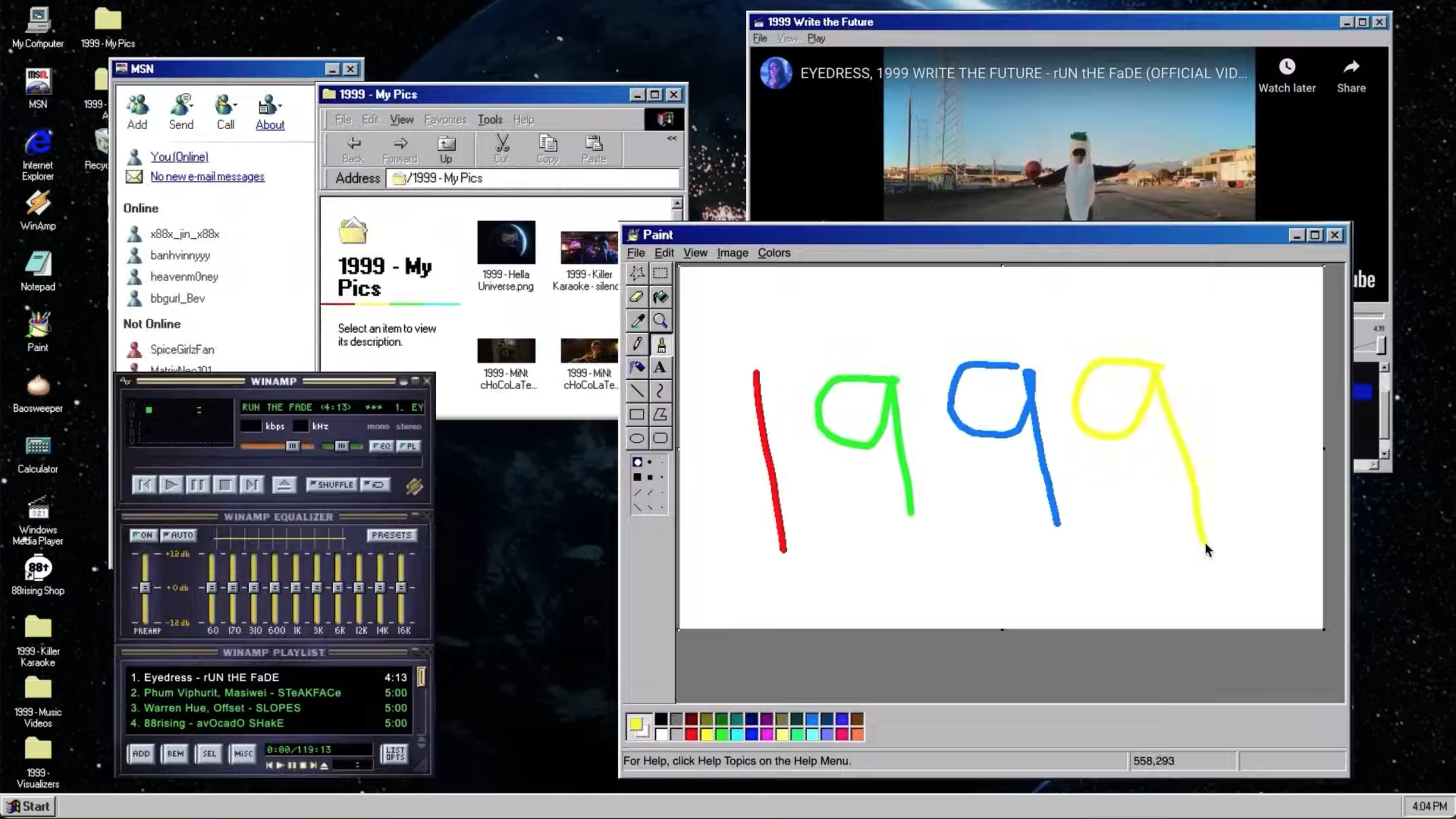Image resolution: width=1456 pixels, height=819 pixels.
Task: Open the playlist MISC options menu
Action: (x=243, y=753)
